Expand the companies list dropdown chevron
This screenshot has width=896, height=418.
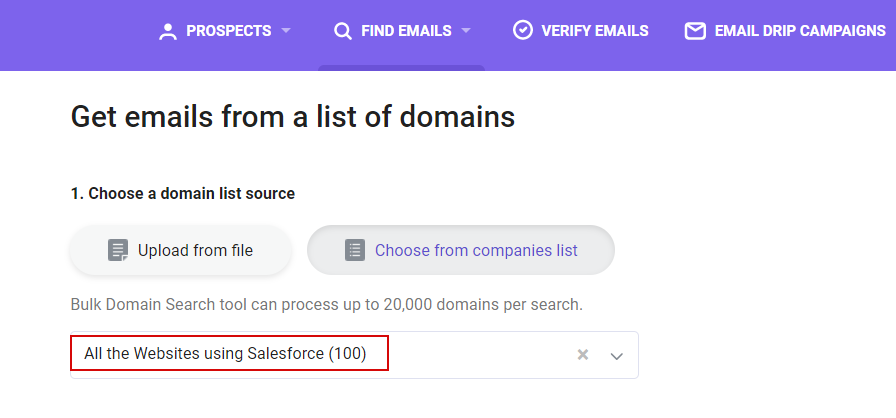click(x=617, y=356)
